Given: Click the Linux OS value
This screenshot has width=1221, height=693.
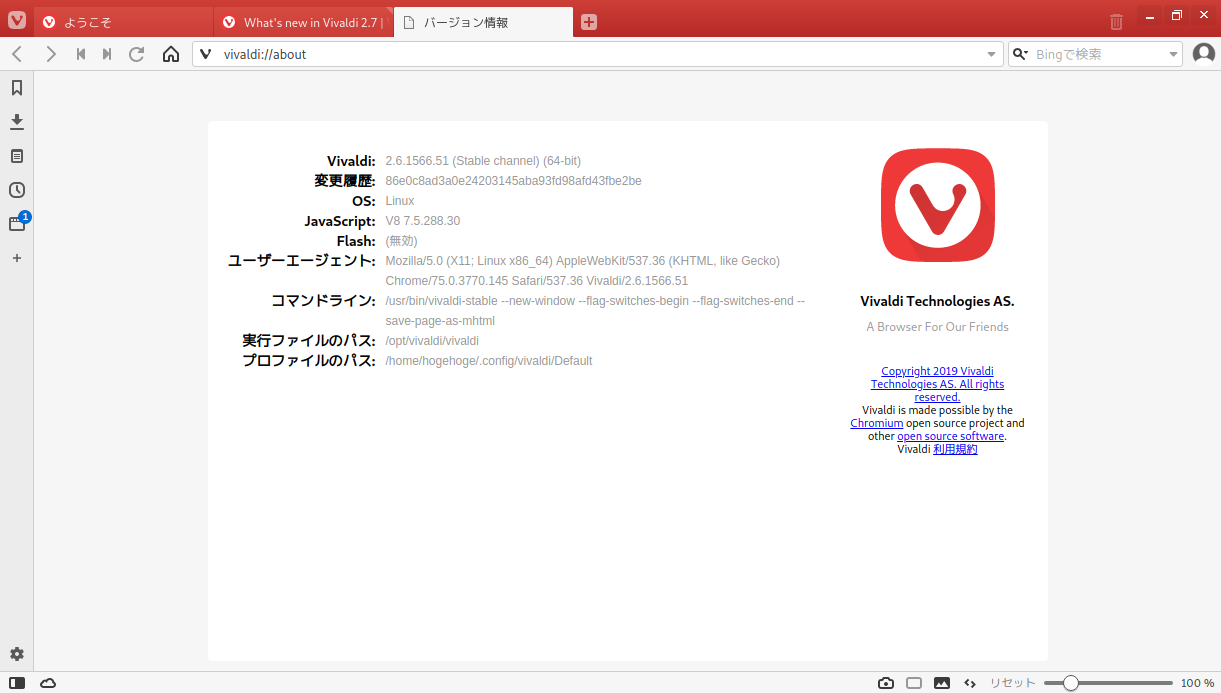Looking at the screenshot, I should click(400, 201).
